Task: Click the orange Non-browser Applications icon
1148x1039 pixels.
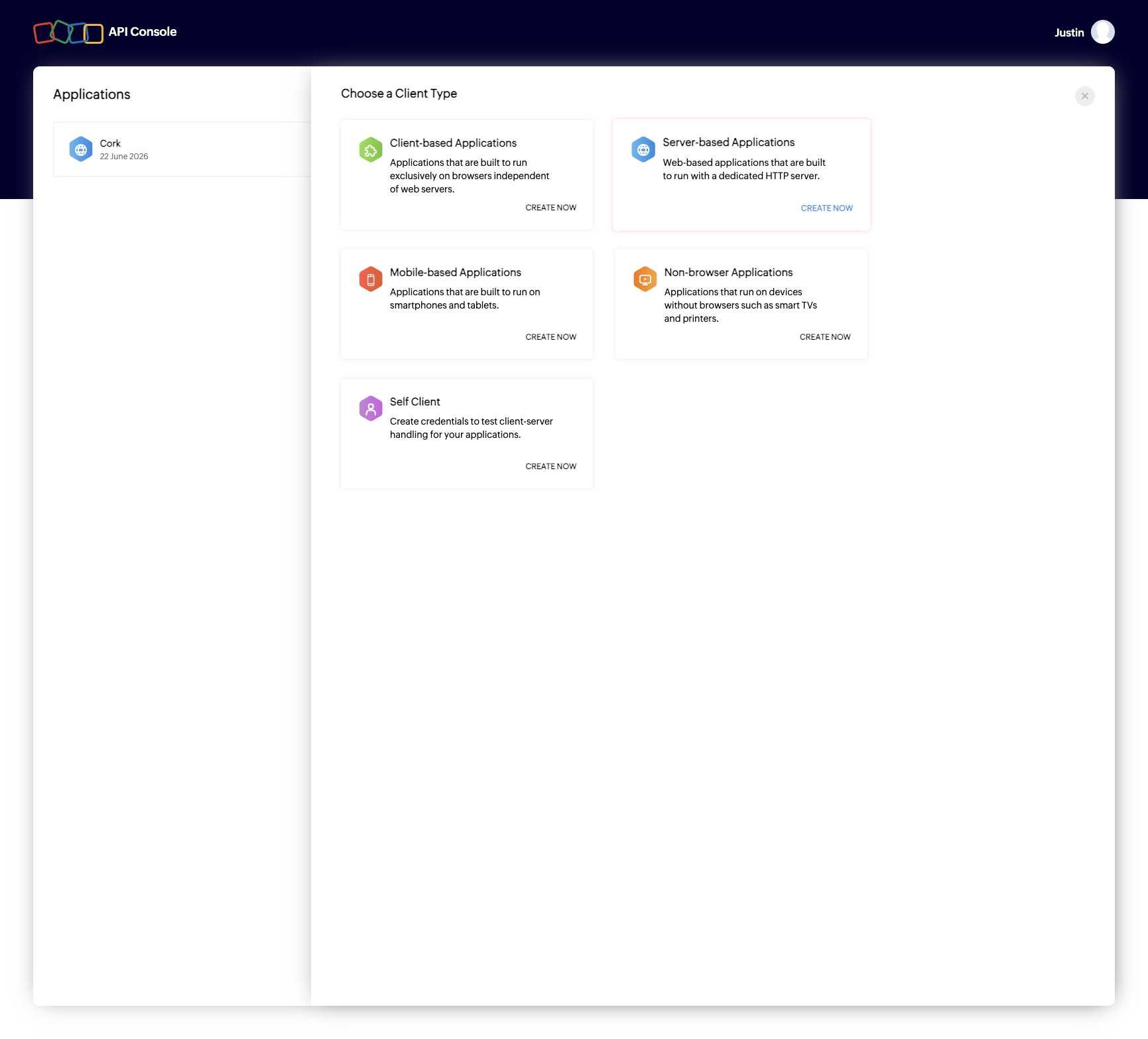Action: pos(645,279)
